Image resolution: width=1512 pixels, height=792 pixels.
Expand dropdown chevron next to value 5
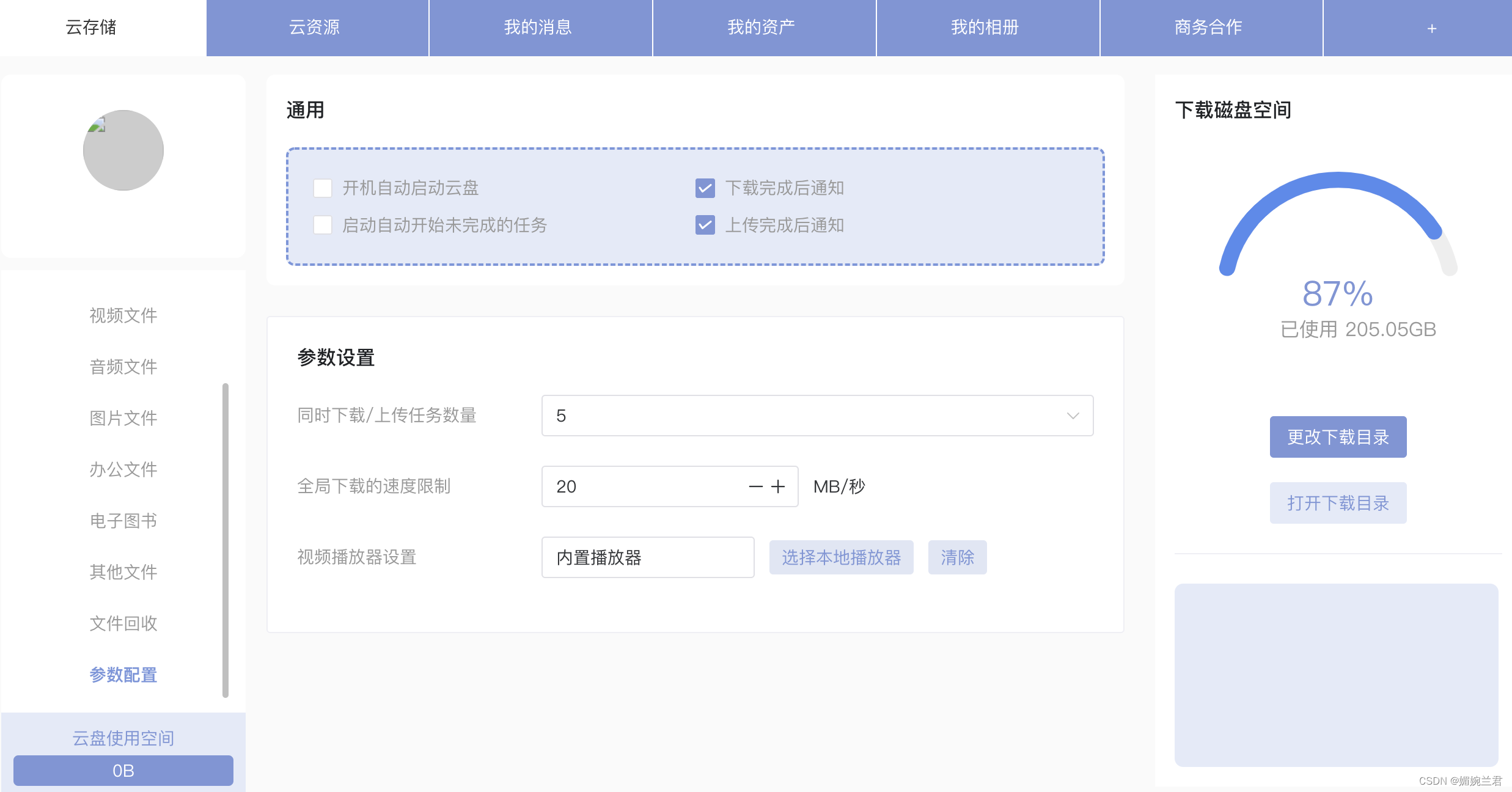(1073, 416)
